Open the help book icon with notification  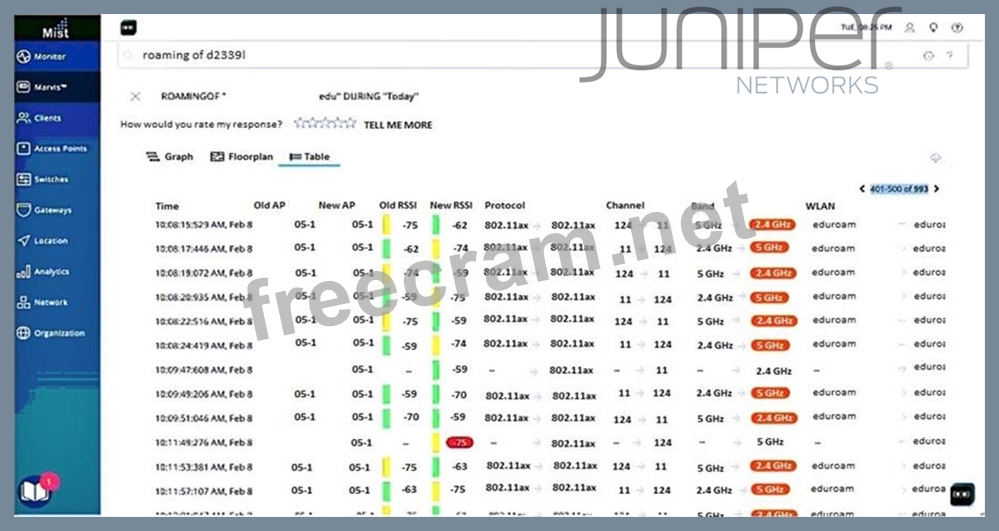pos(34,491)
